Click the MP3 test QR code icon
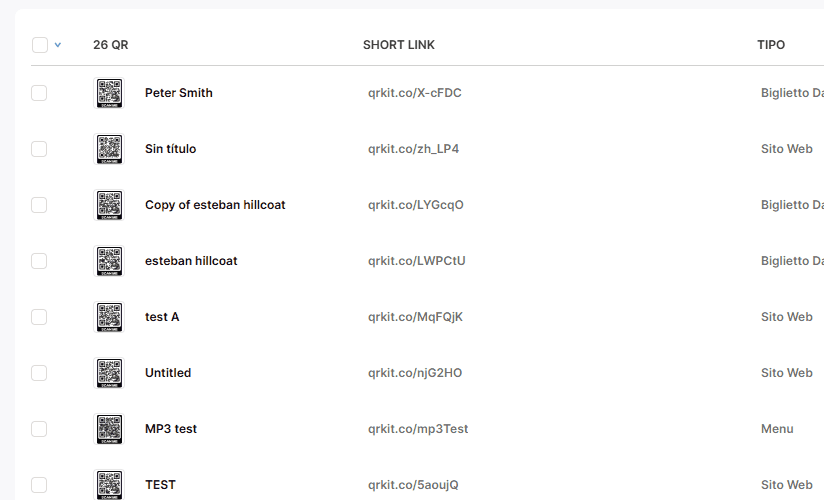The image size is (824, 500). (109, 429)
